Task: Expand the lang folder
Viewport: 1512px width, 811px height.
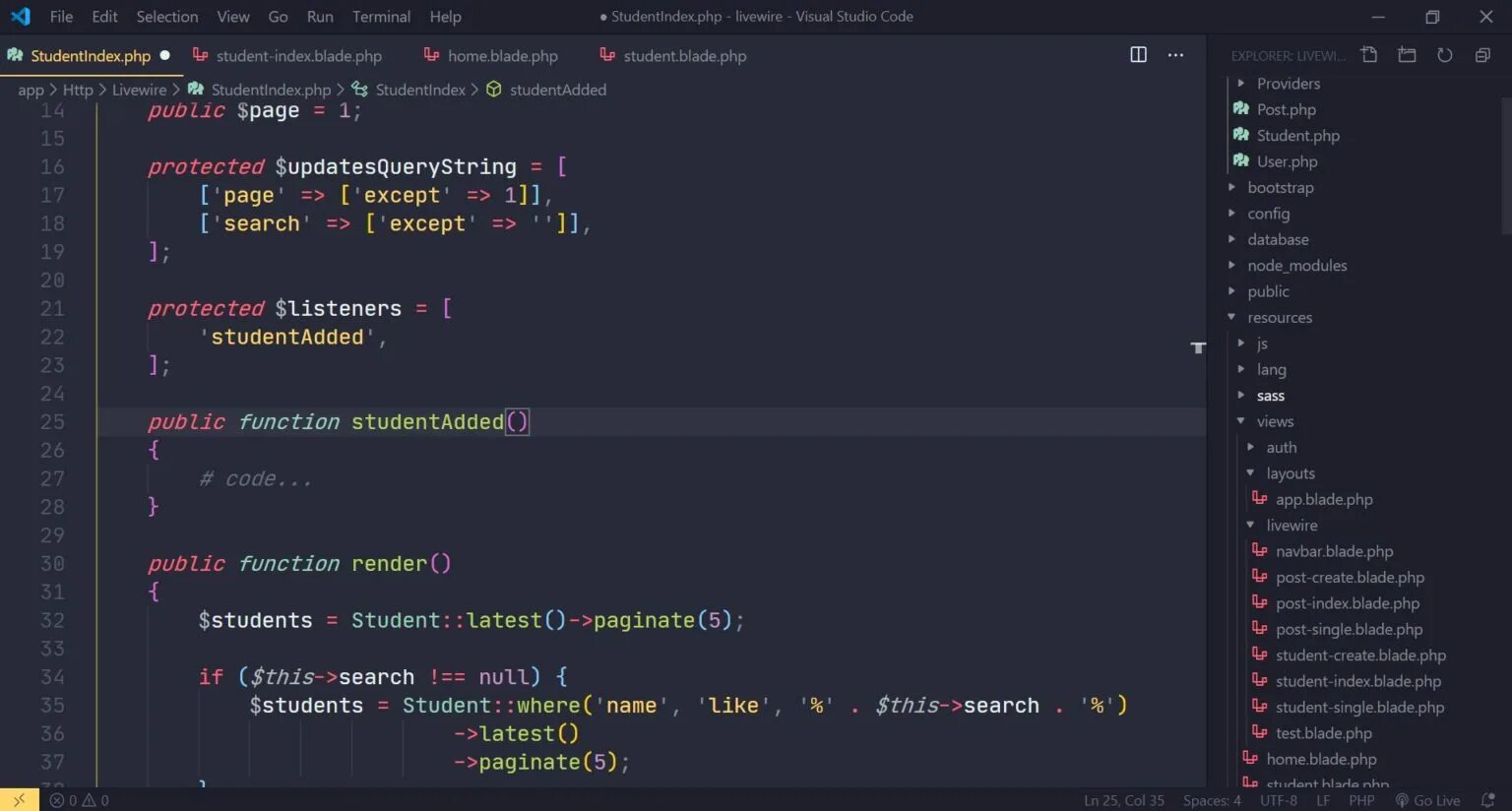Action: [1271, 369]
